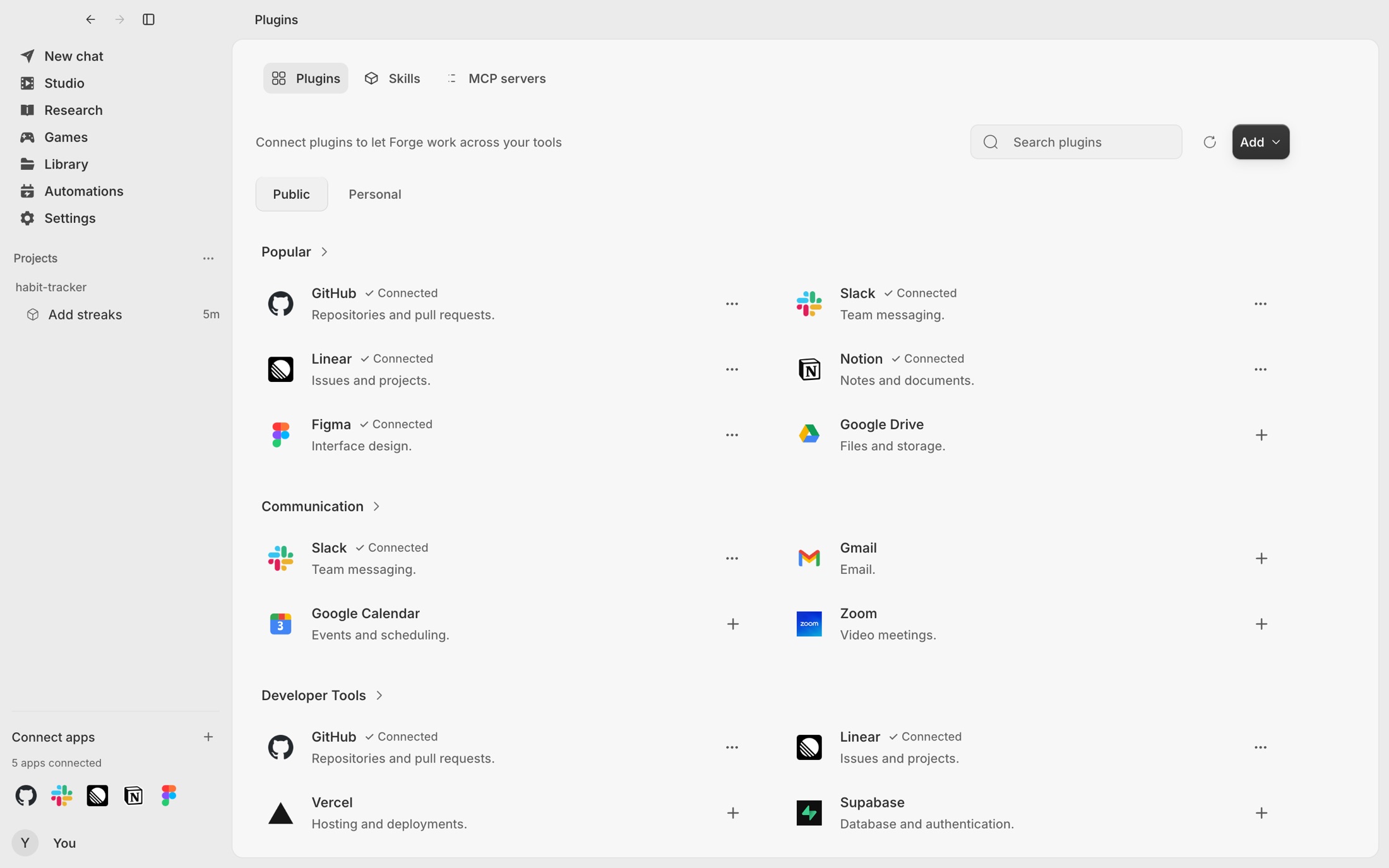This screenshot has width=1389, height=868.
Task: Select the habit-tracker project
Action: 51,287
